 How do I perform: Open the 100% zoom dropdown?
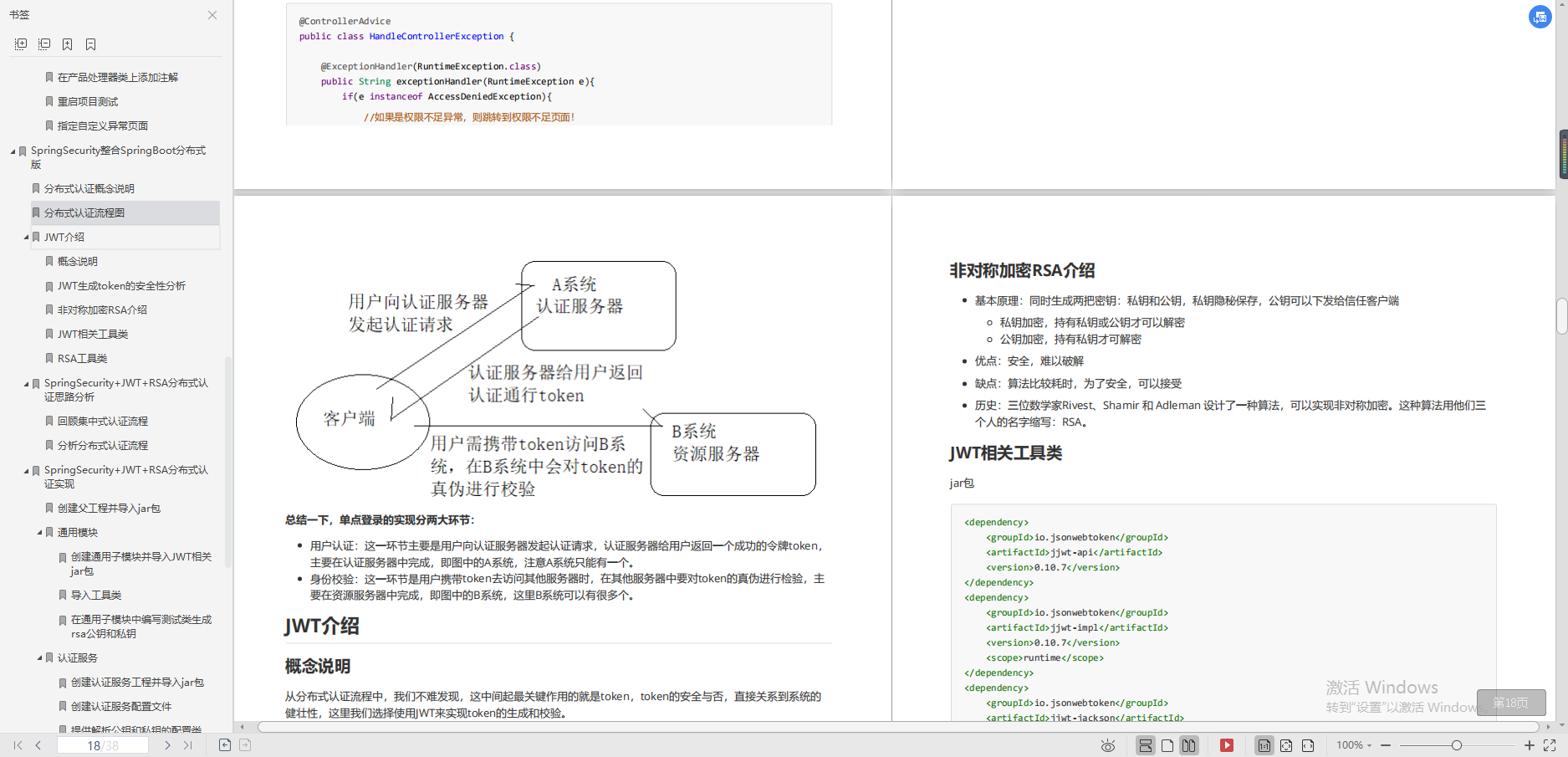pyautogui.click(x=1353, y=745)
